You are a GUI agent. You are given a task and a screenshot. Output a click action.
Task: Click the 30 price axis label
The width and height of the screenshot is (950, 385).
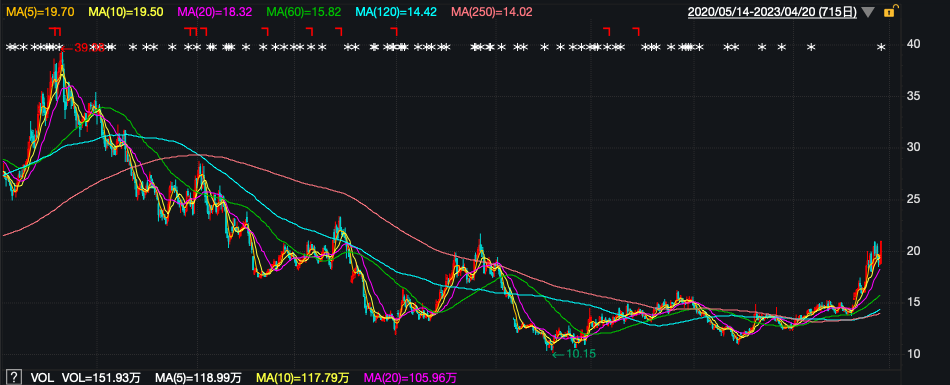coord(914,147)
